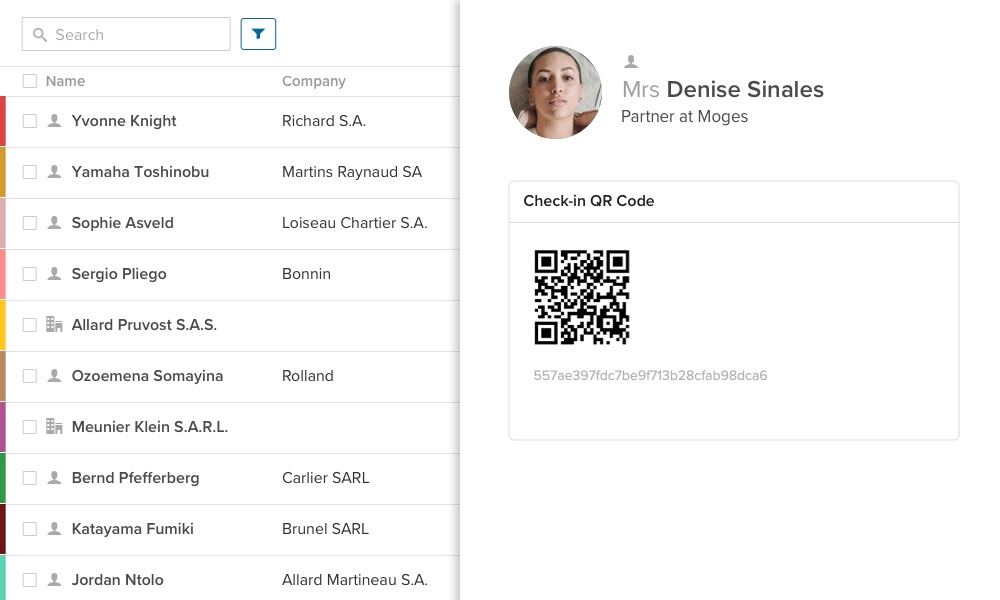Click person icon beside Bernd Pfefferberg
Image resolution: width=1000 pixels, height=600 pixels.
pyautogui.click(x=55, y=478)
